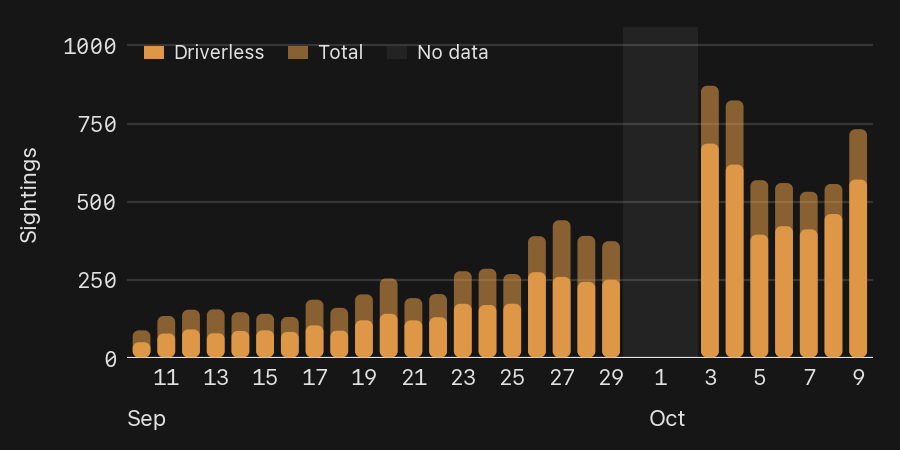900x450 pixels.
Task: Click the 1000 y-axis label
Action: (90, 46)
